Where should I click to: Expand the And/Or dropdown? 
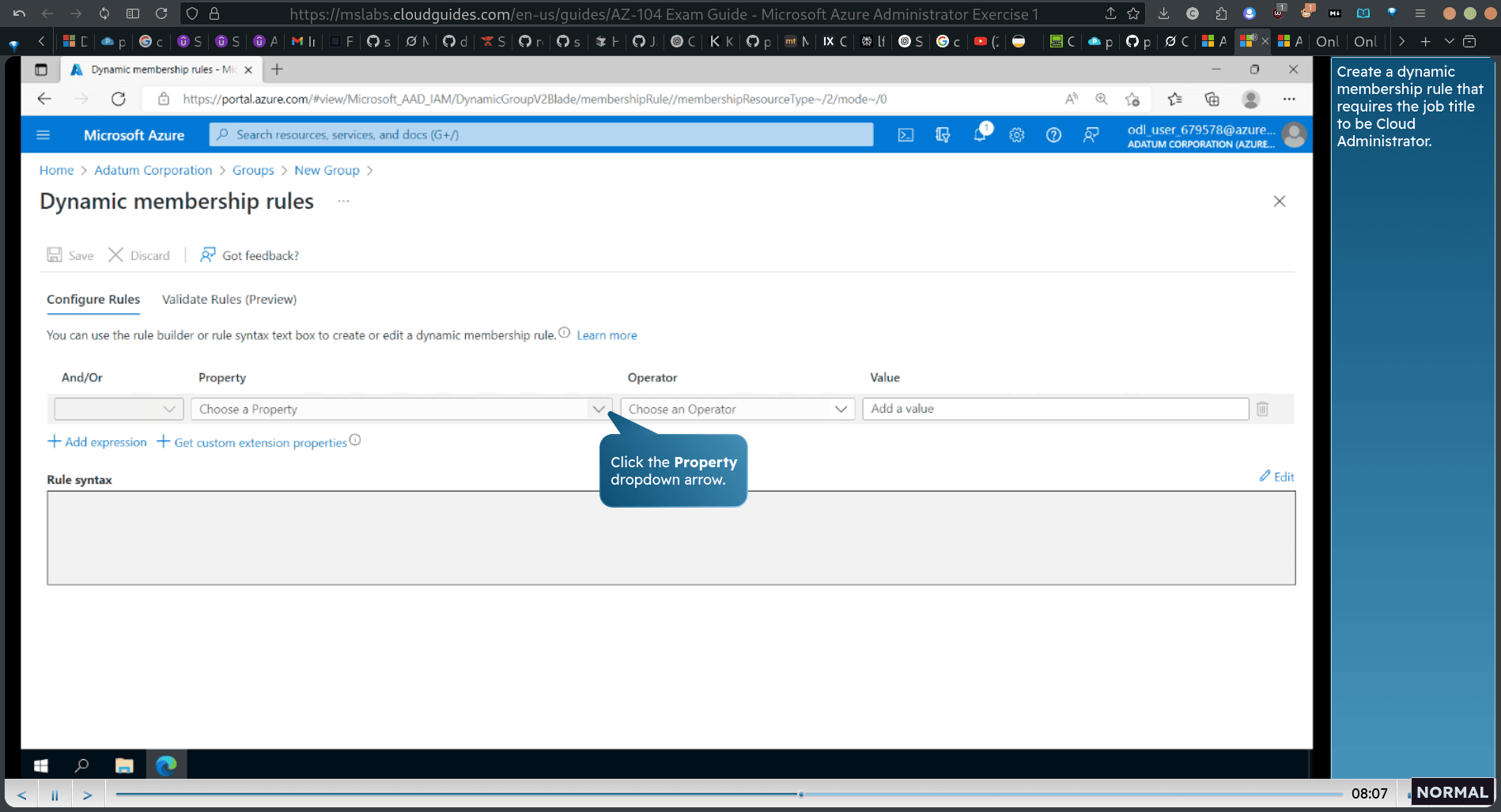[119, 409]
